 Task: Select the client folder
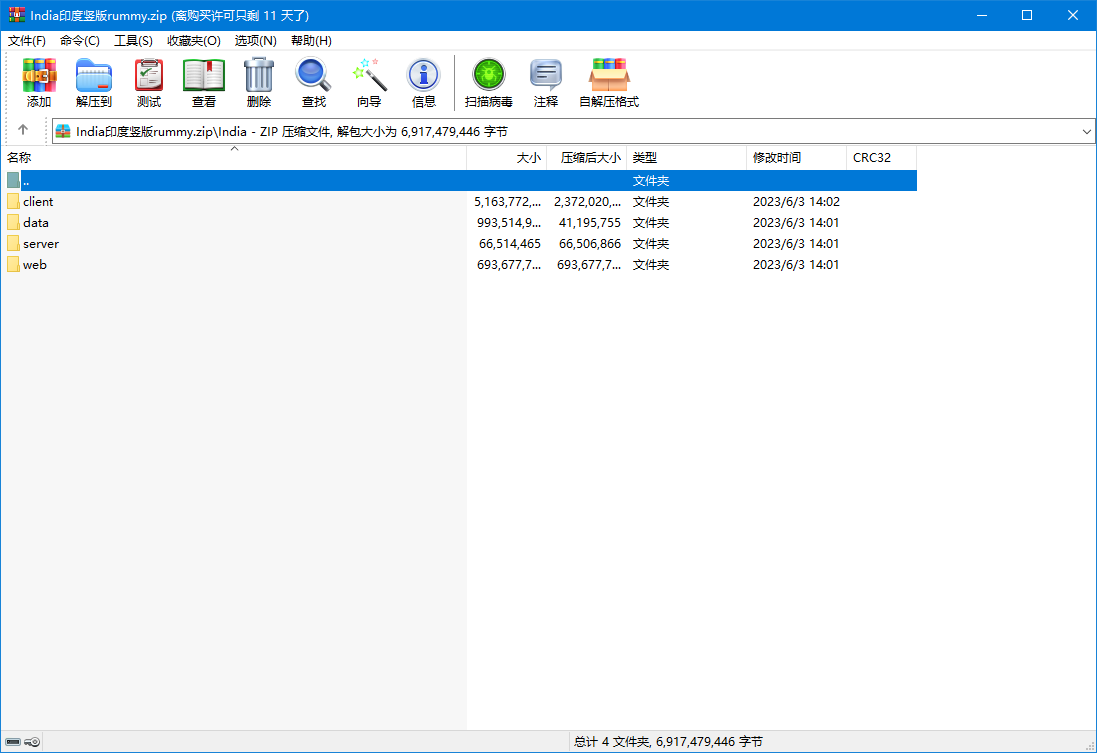tap(38, 202)
